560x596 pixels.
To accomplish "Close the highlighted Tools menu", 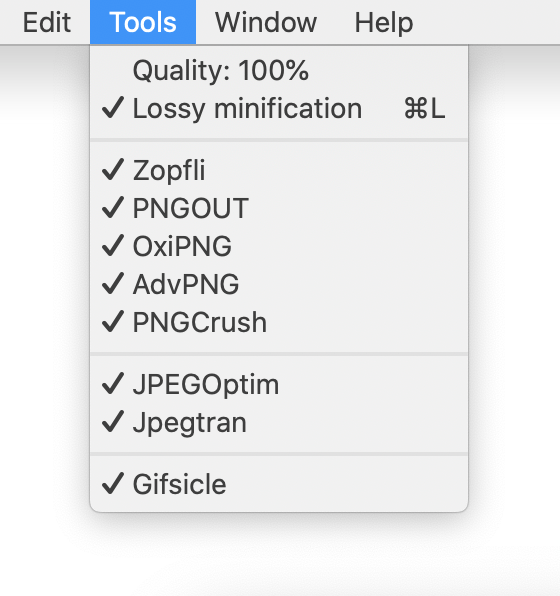I will [x=143, y=22].
